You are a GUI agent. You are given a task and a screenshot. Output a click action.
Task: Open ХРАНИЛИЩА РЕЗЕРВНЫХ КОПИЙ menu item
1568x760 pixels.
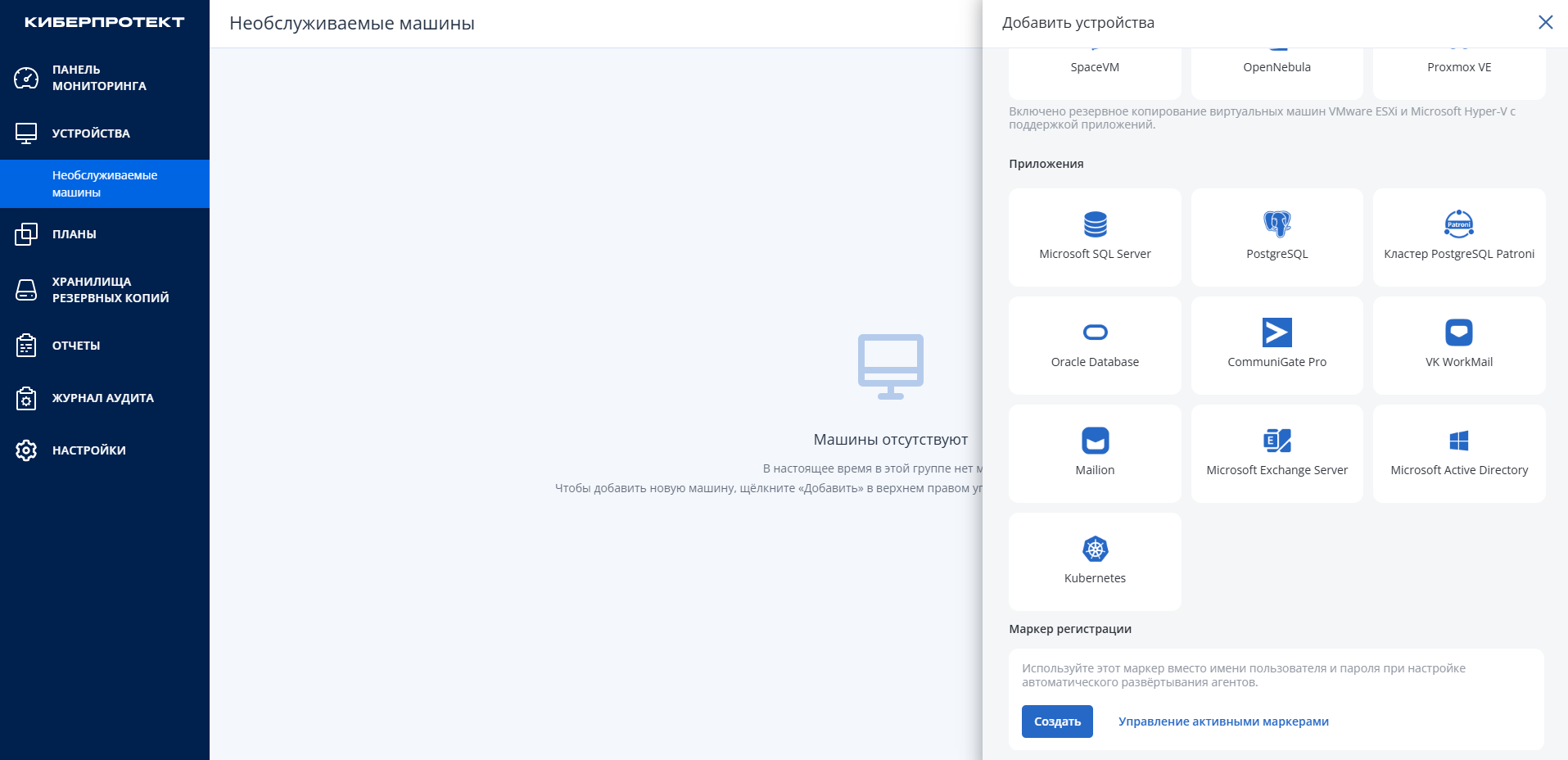pyautogui.click(x=105, y=290)
